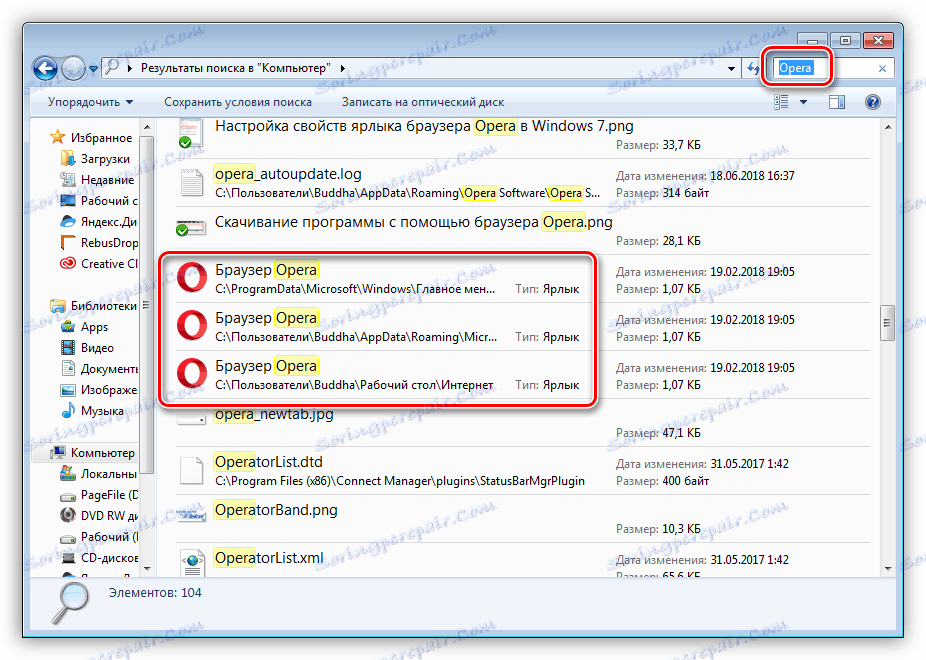Open the Музыка library
926x660 pixels.
click(93, 411)
